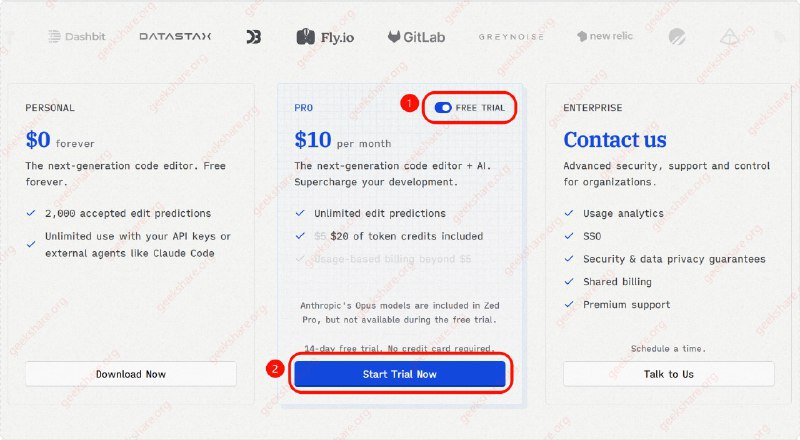Click the round planet-shaped logo
The image size is (800, 440).
point(677,37)
